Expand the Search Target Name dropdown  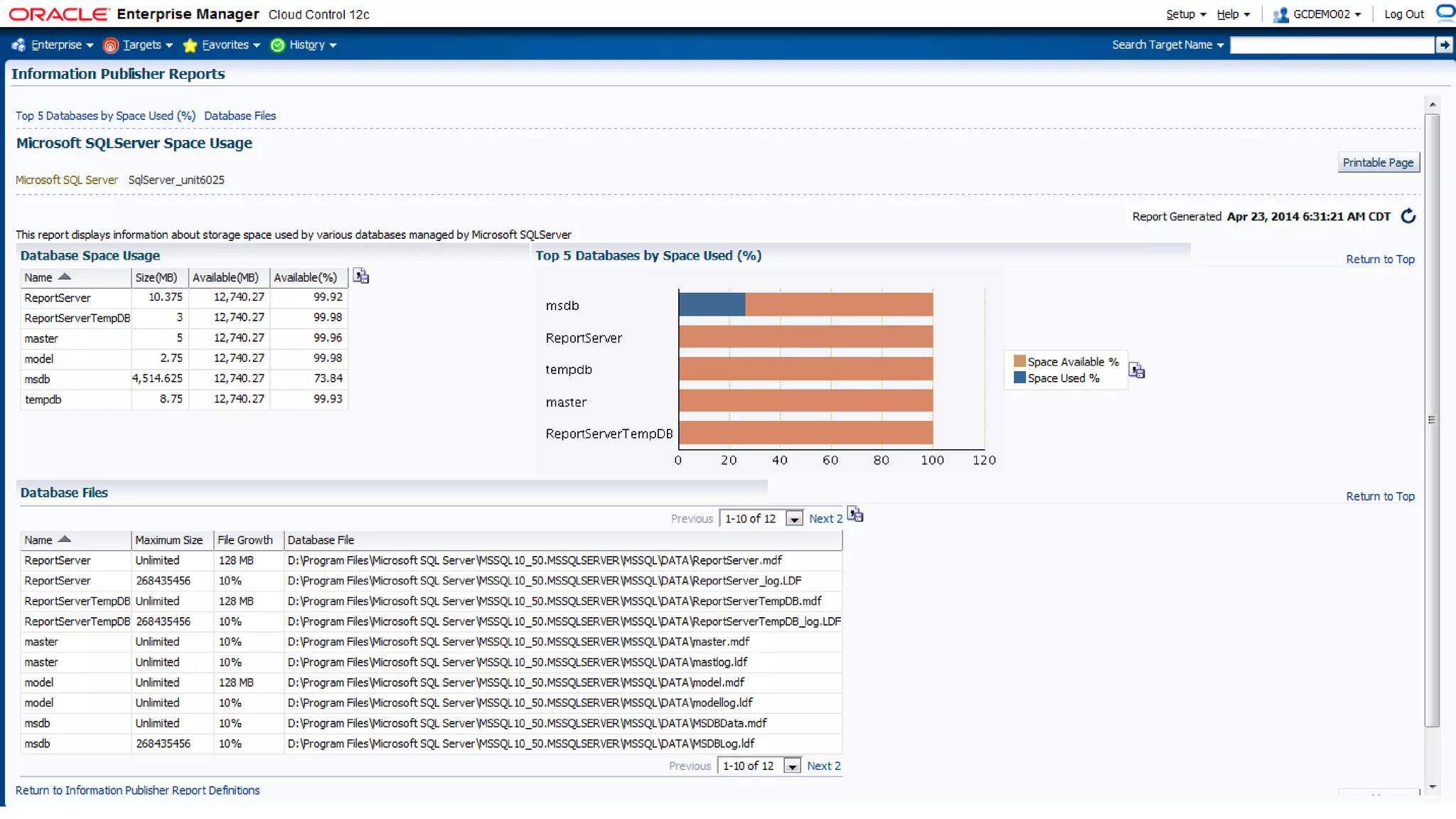coord(1168,45)
